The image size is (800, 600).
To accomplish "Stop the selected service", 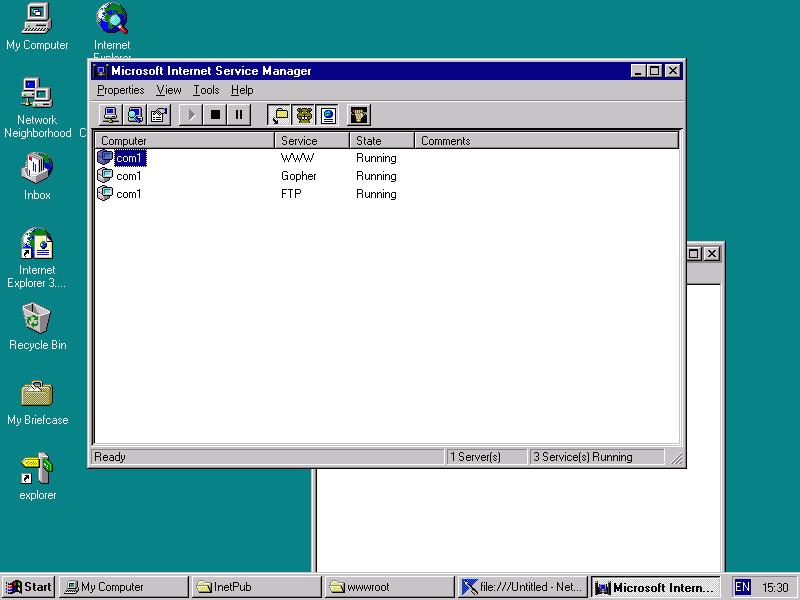I will click(215, 115).
